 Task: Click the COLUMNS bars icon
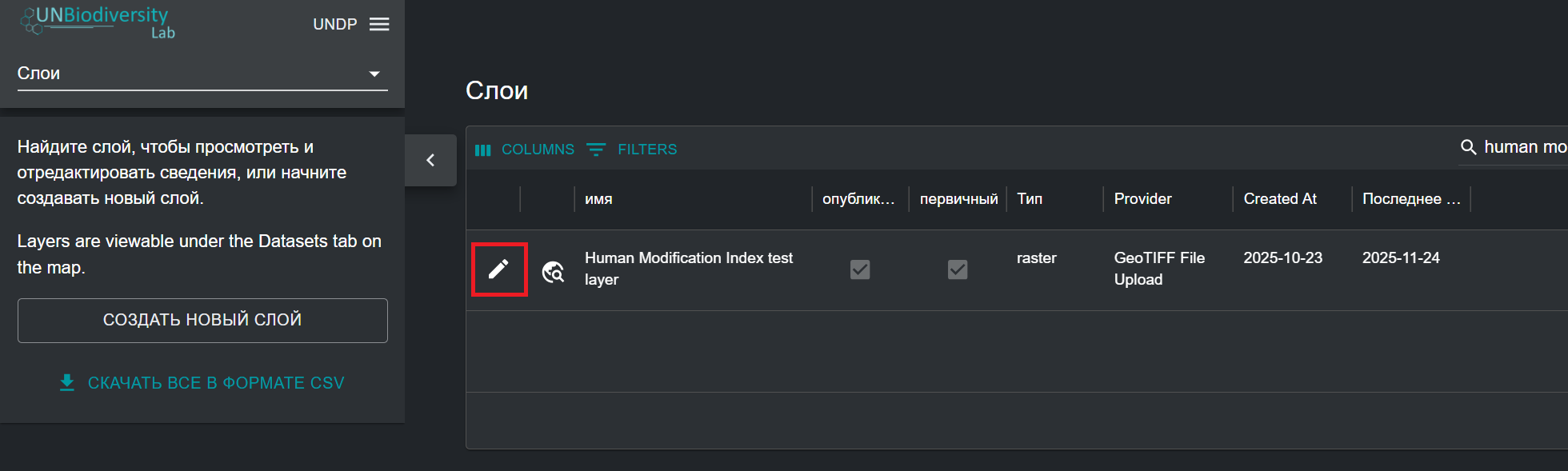(x=483, y=150)
